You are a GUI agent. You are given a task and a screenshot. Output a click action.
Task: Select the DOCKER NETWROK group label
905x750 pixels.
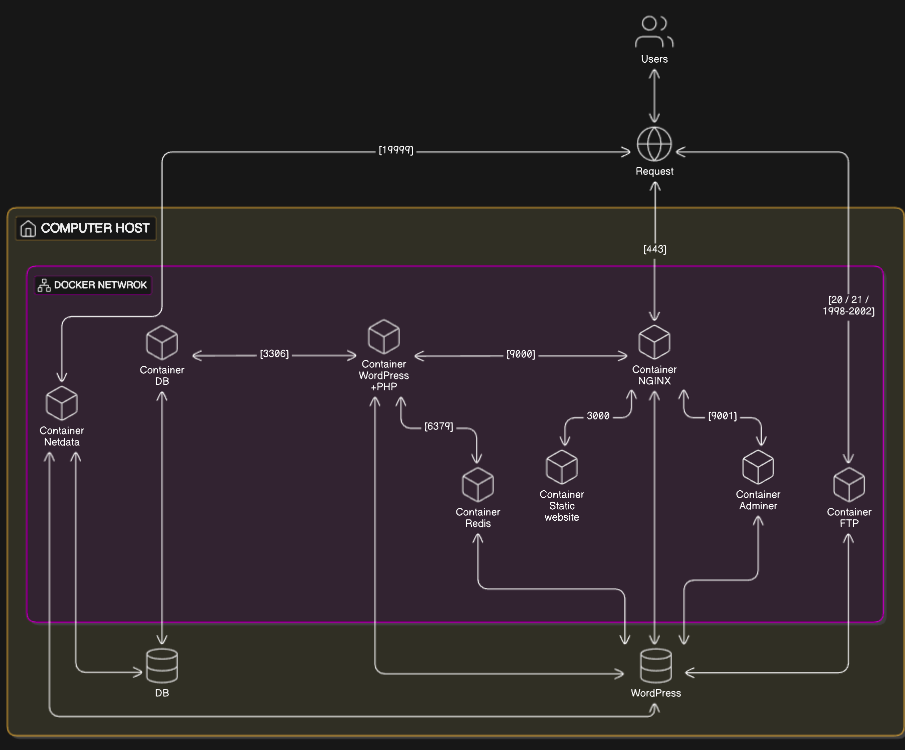pyautogui.click(x=93, y=285)
